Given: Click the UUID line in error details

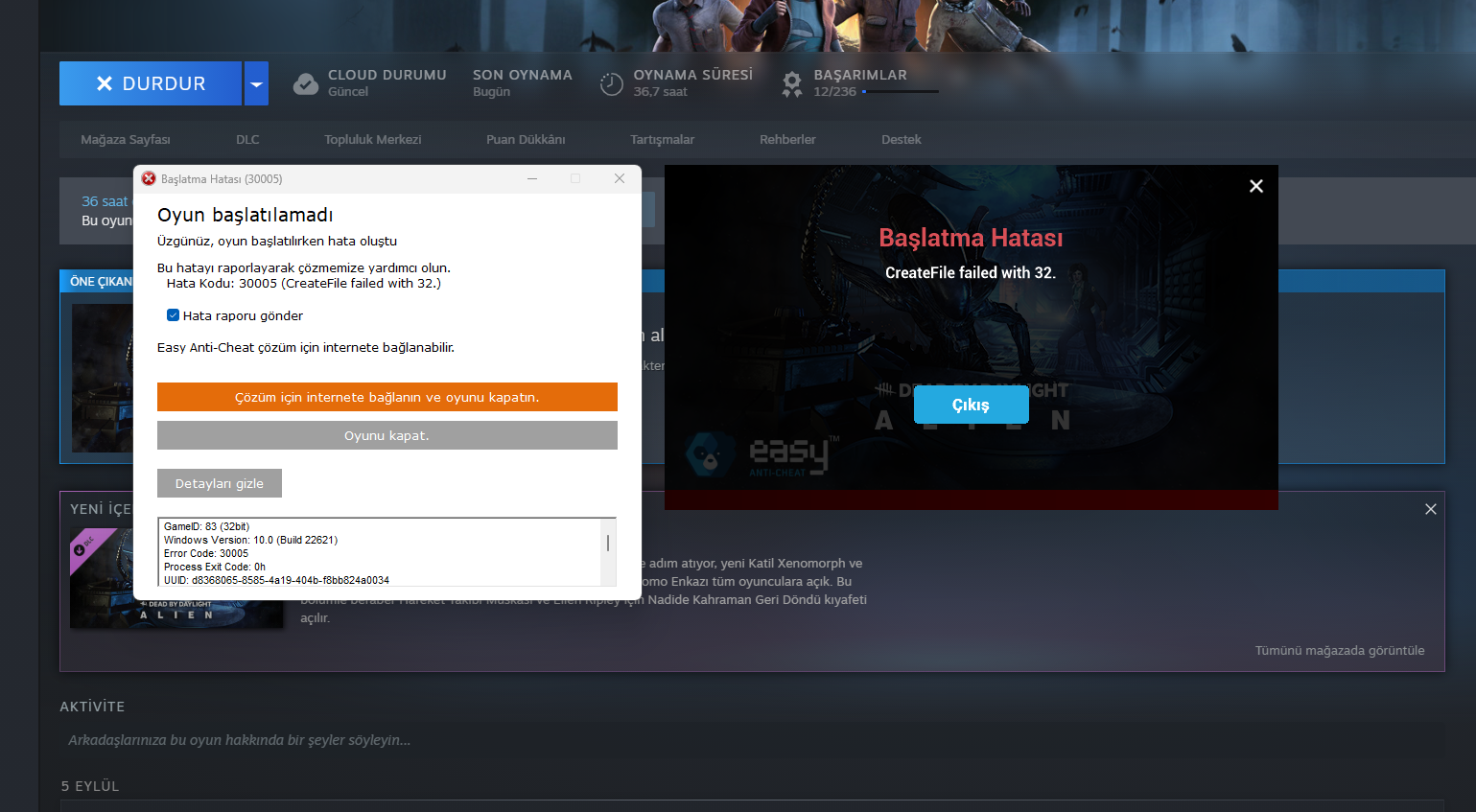Looking at the screenshot, I should coord(276,580).
